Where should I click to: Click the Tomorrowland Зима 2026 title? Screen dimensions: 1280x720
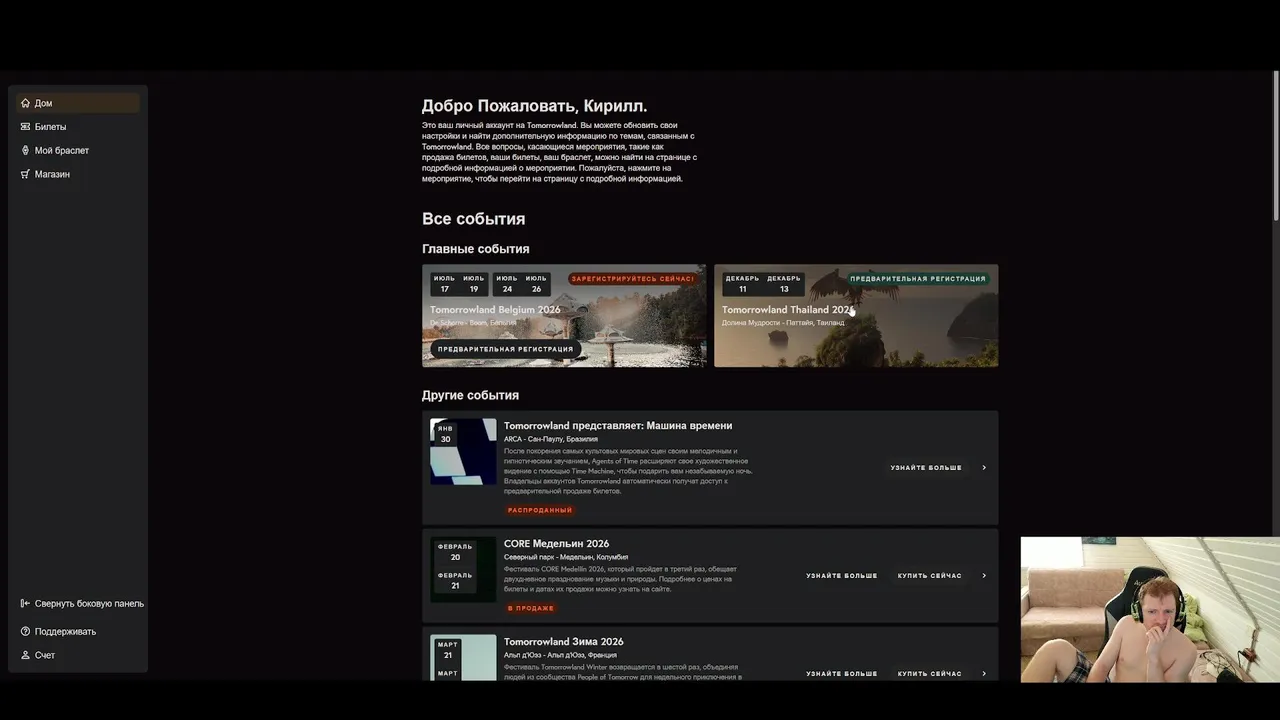[564, 642]
